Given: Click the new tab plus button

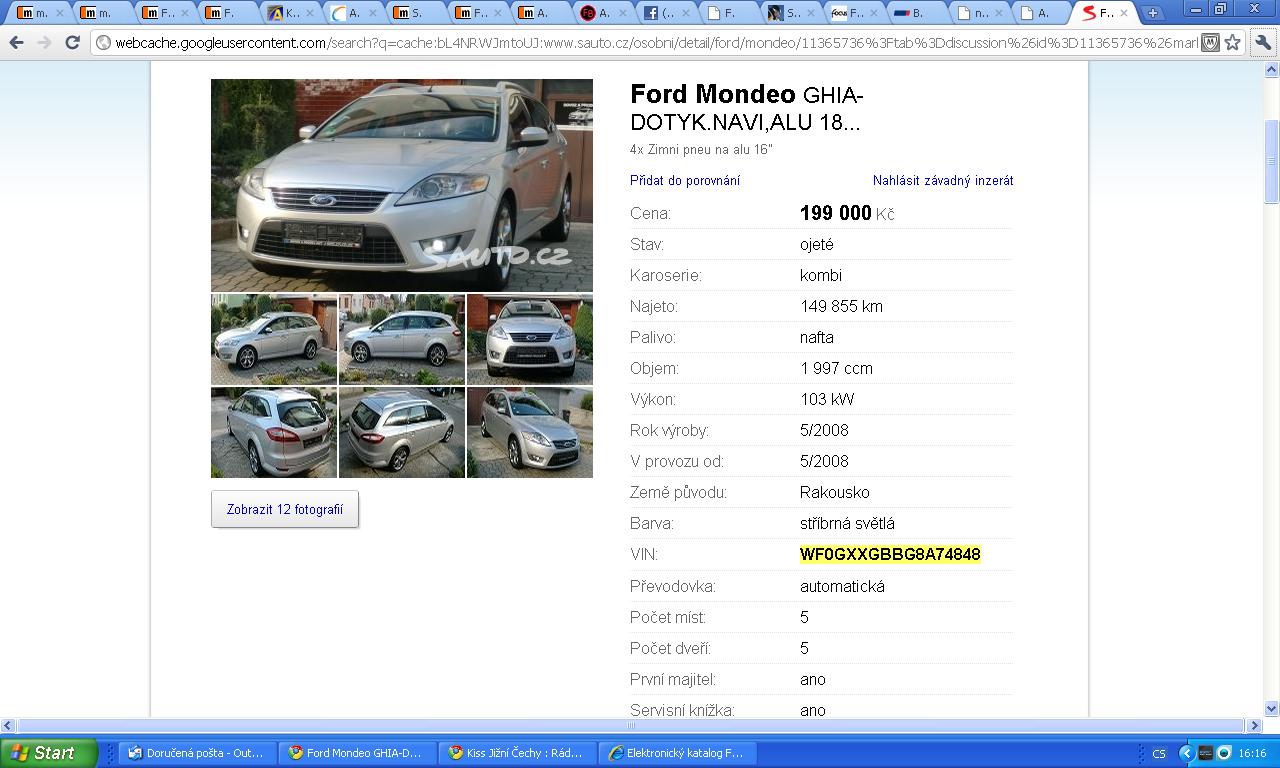Looking at the screenshot, I should point(1152,13).
